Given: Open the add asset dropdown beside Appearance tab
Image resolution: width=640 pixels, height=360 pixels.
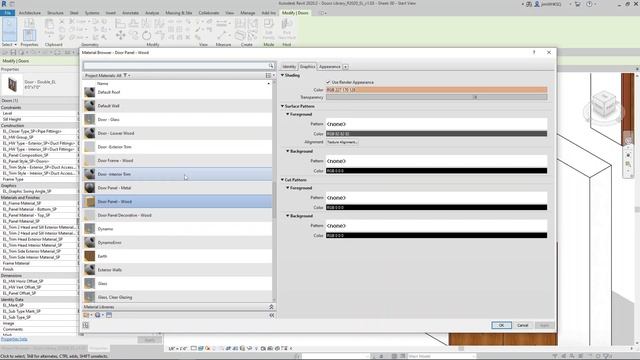Looking at the screenshot, I should click(345, 67).
